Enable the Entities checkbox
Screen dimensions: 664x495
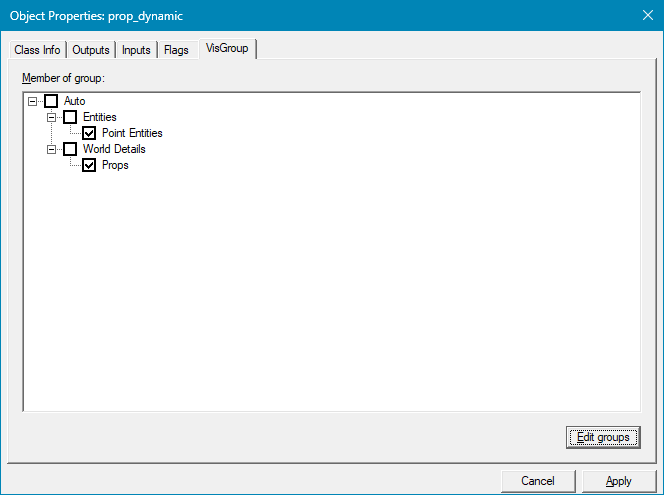70,117
